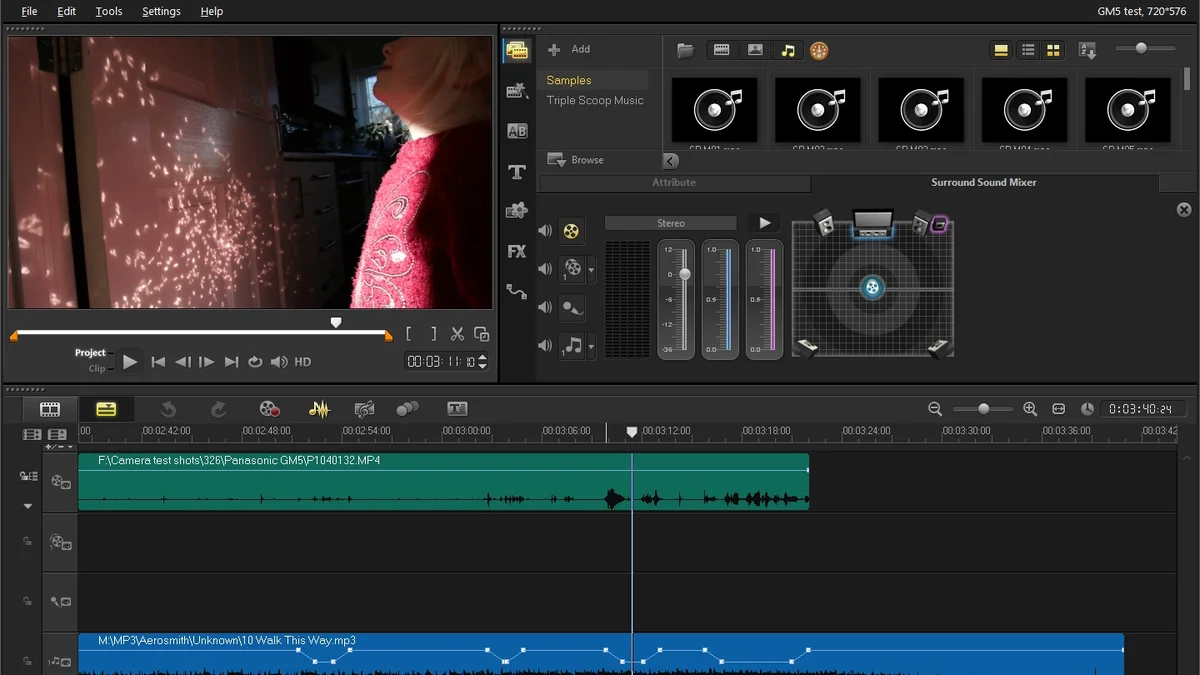Viewport: 1200px width, 675px height.
Task: Click the project duration clock icon
Action: pyautogui.click(x=1088, y=409)
